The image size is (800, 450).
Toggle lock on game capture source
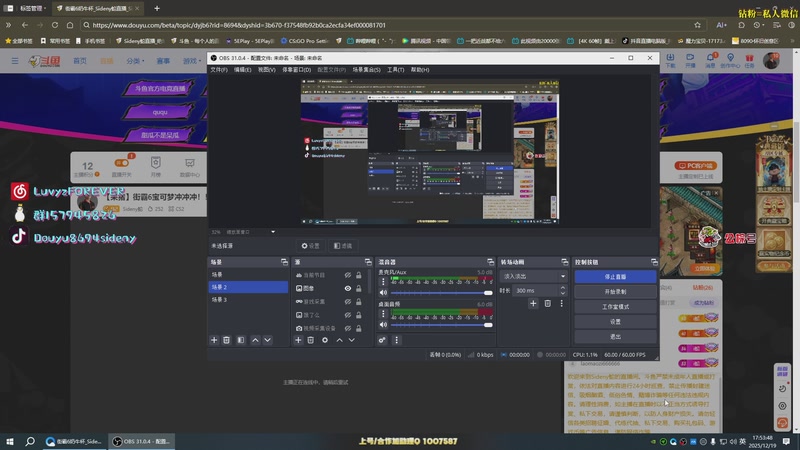coord(359,302)
